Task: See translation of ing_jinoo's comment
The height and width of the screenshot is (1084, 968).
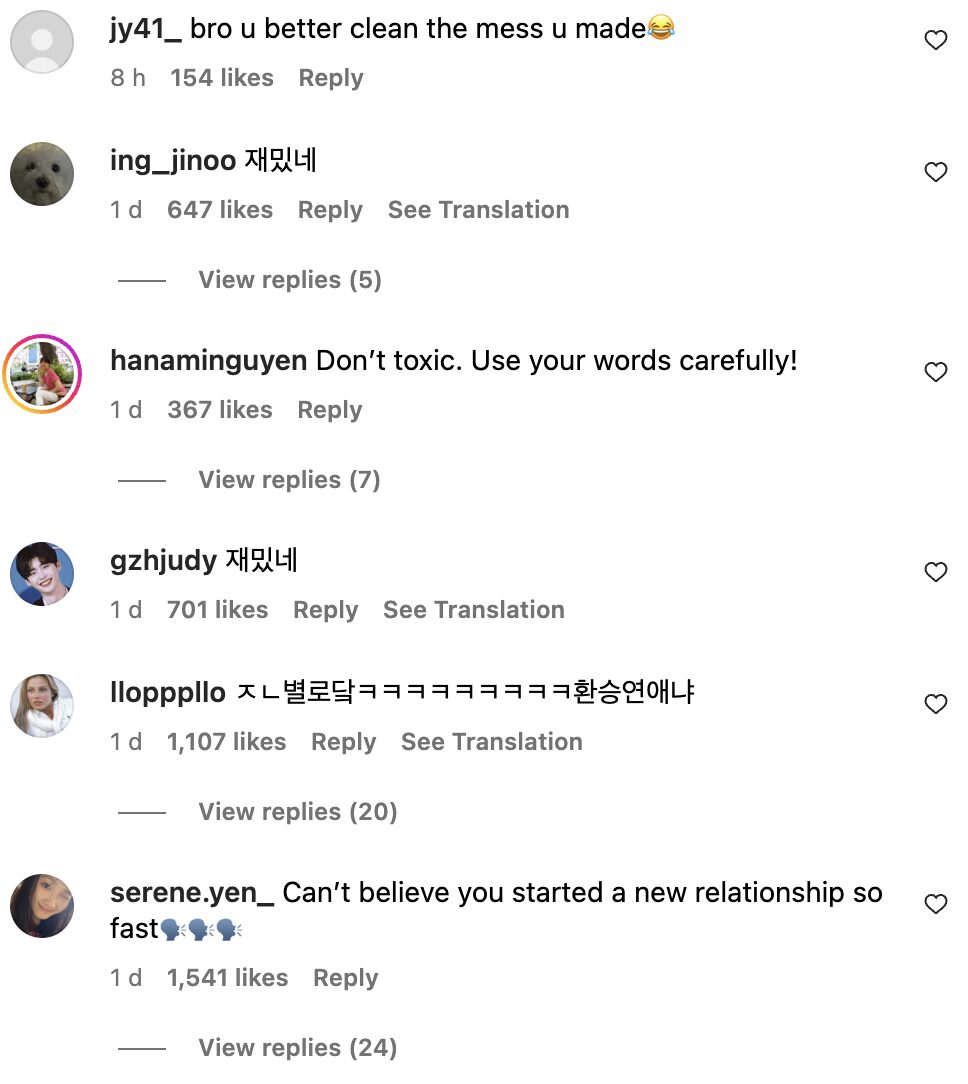Action: click(x=478, y=210)
